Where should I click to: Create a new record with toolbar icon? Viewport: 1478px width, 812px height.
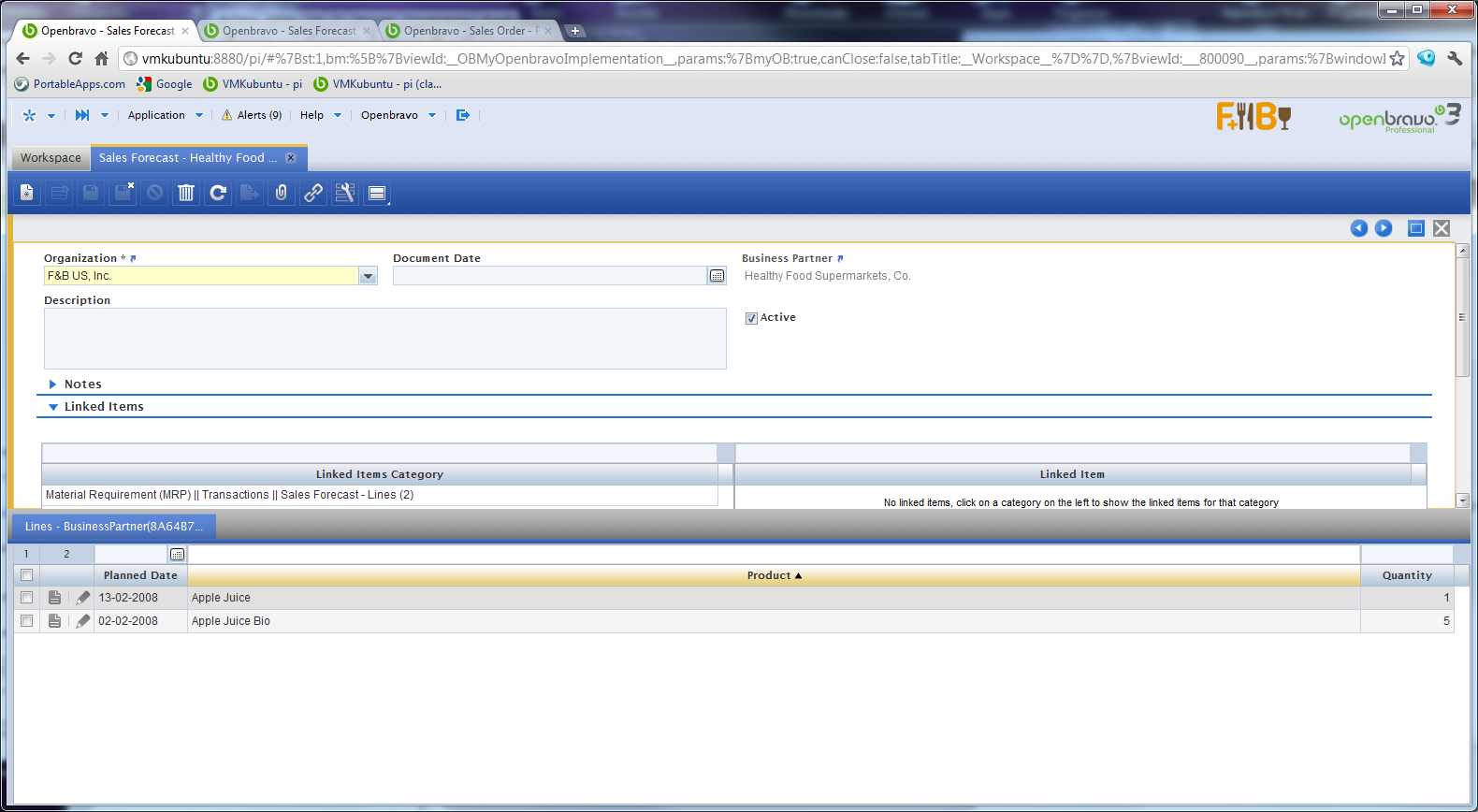point(27,193)
